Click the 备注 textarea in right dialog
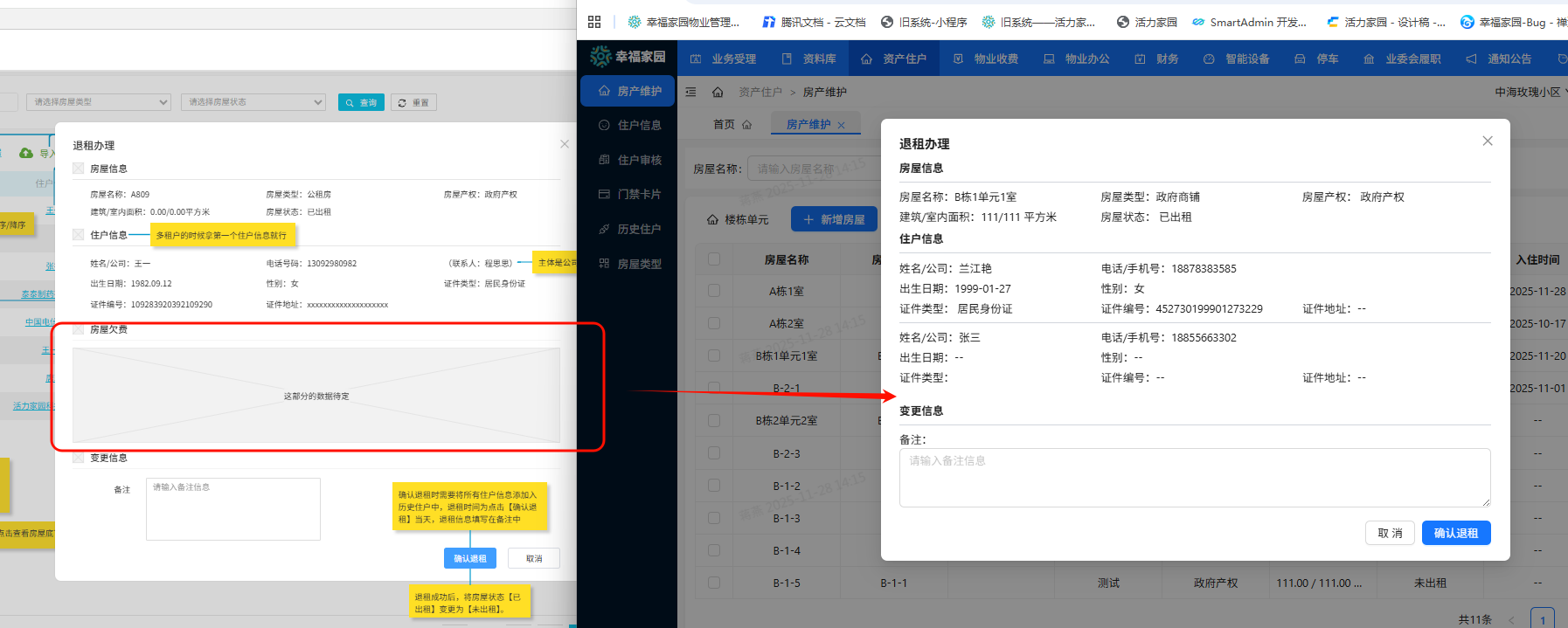Viewport: 1568px width, 628px height. (x=1194, y=477)
